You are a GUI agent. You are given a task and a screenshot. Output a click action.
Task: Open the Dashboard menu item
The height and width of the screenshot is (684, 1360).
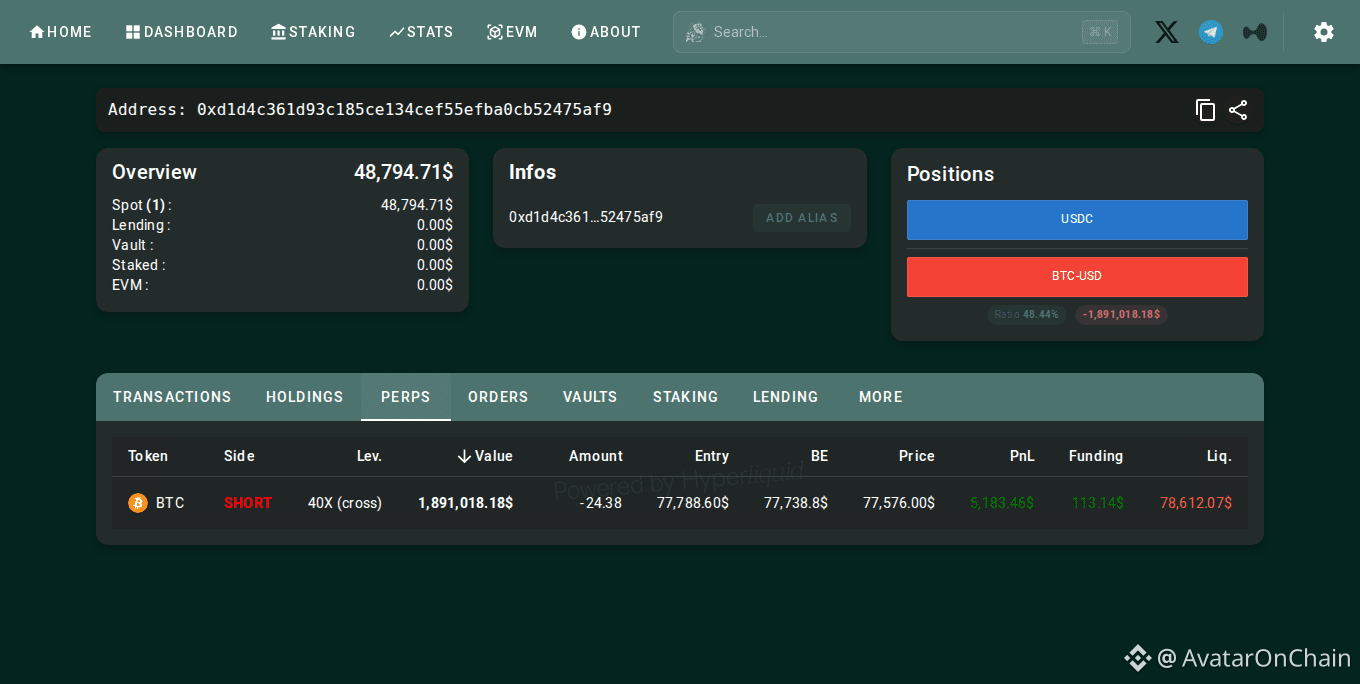(x=182, y=32)
